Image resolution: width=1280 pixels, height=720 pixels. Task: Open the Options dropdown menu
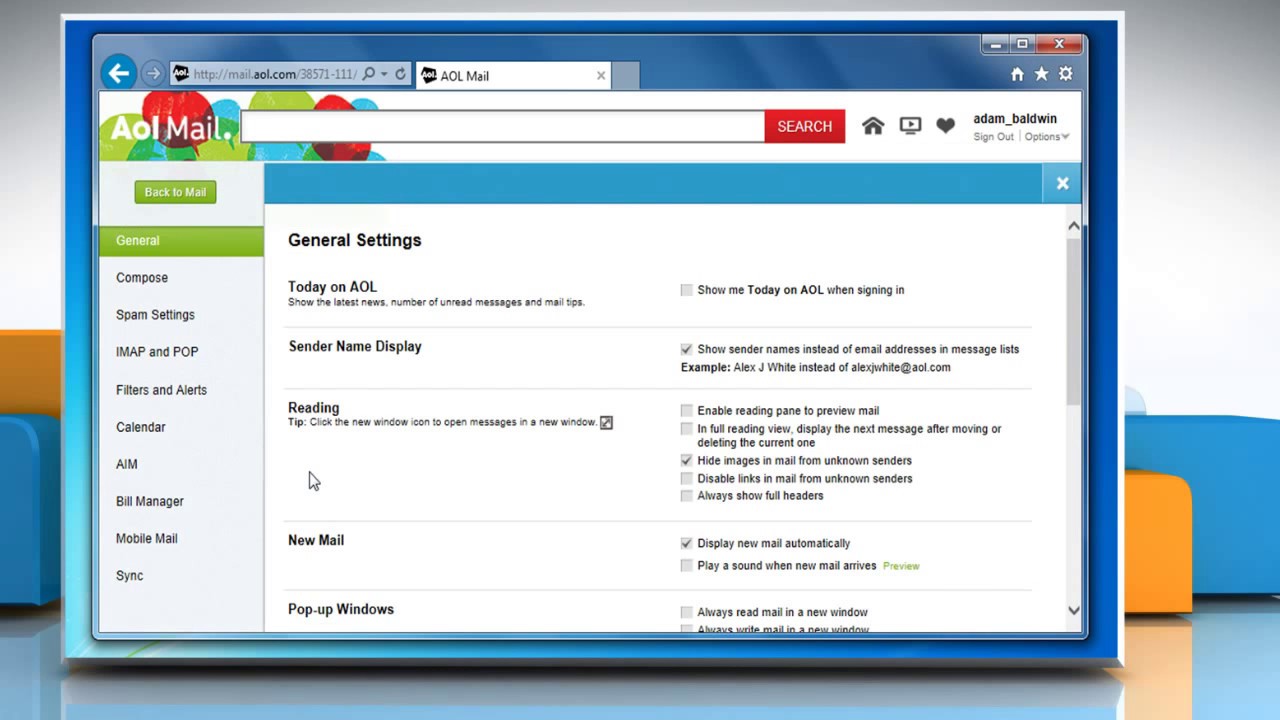[1046, 137]
